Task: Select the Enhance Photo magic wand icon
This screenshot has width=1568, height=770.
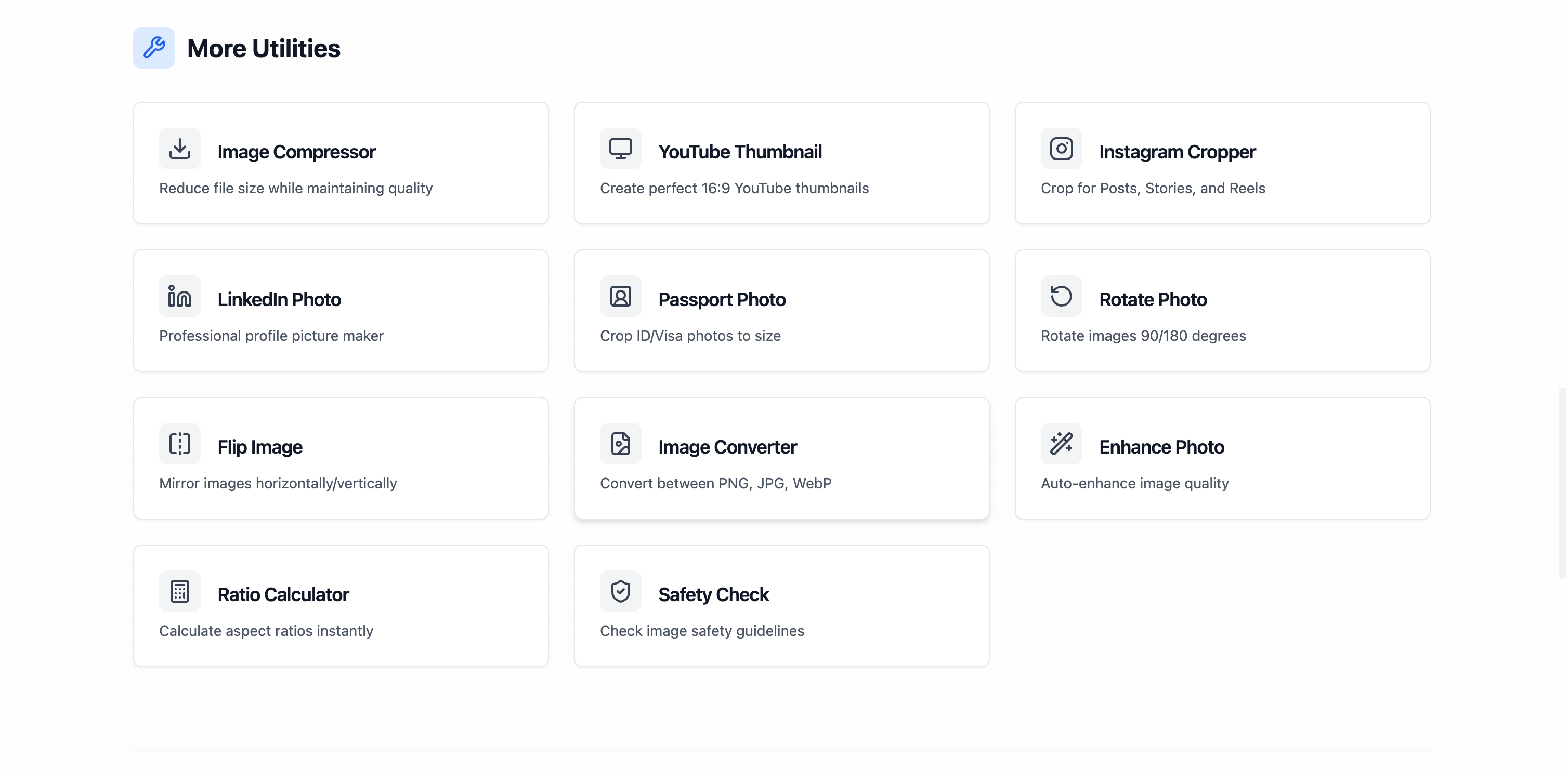Action: pos(1061,443)
